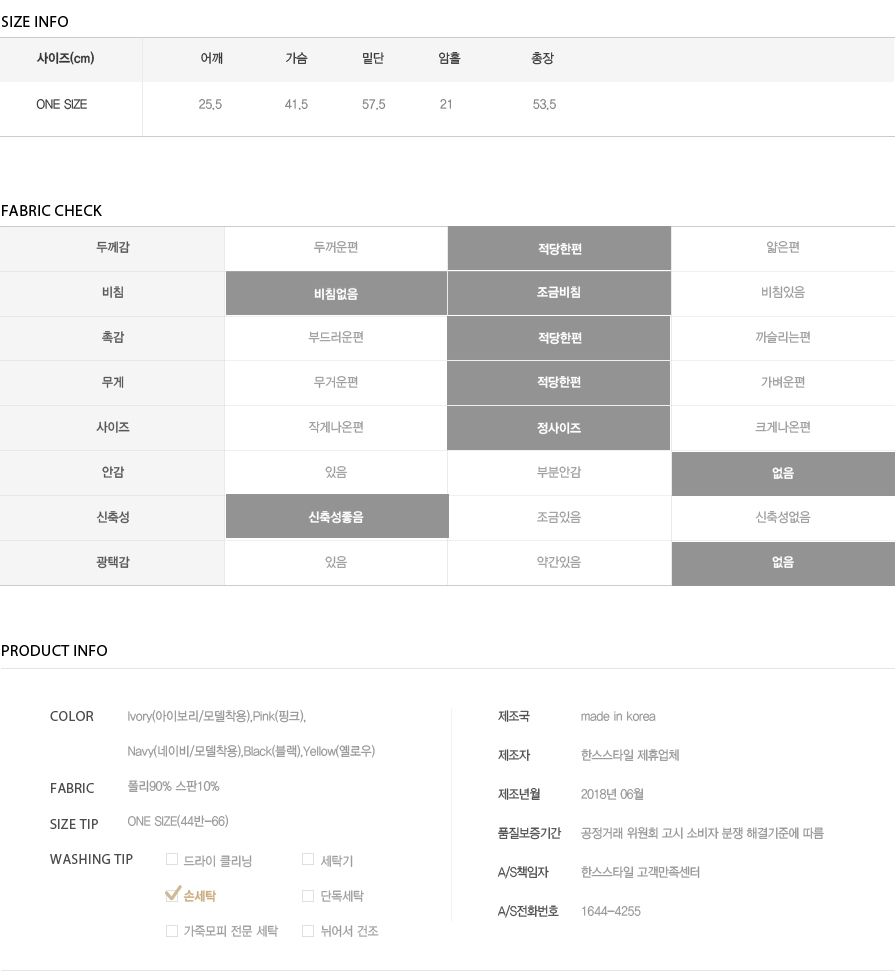Image resolution: width=895 pixels, height=977 pixels.
Task: Click the 한스스타일 제휴업체 manufacturer text
Action: (630, 755)
